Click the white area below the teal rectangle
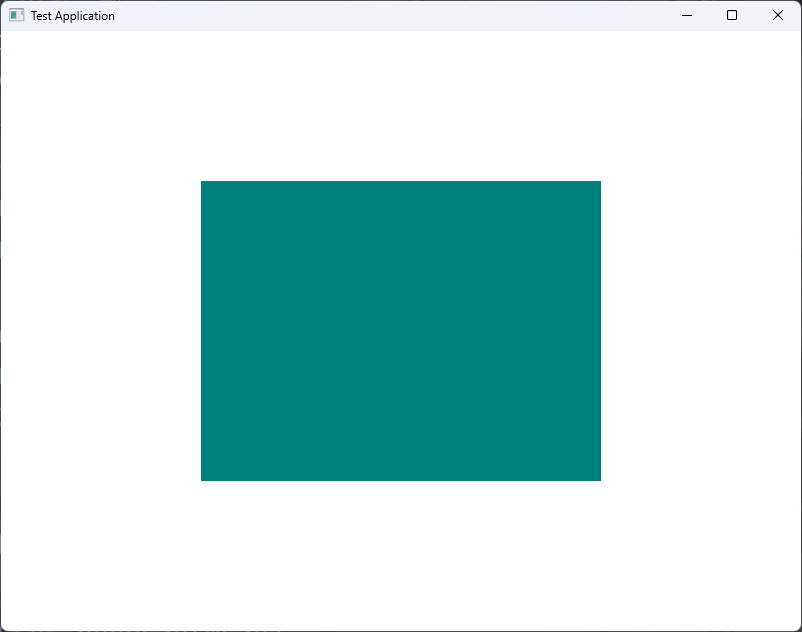Screen dimensions: 802x632 click(400, 555)
